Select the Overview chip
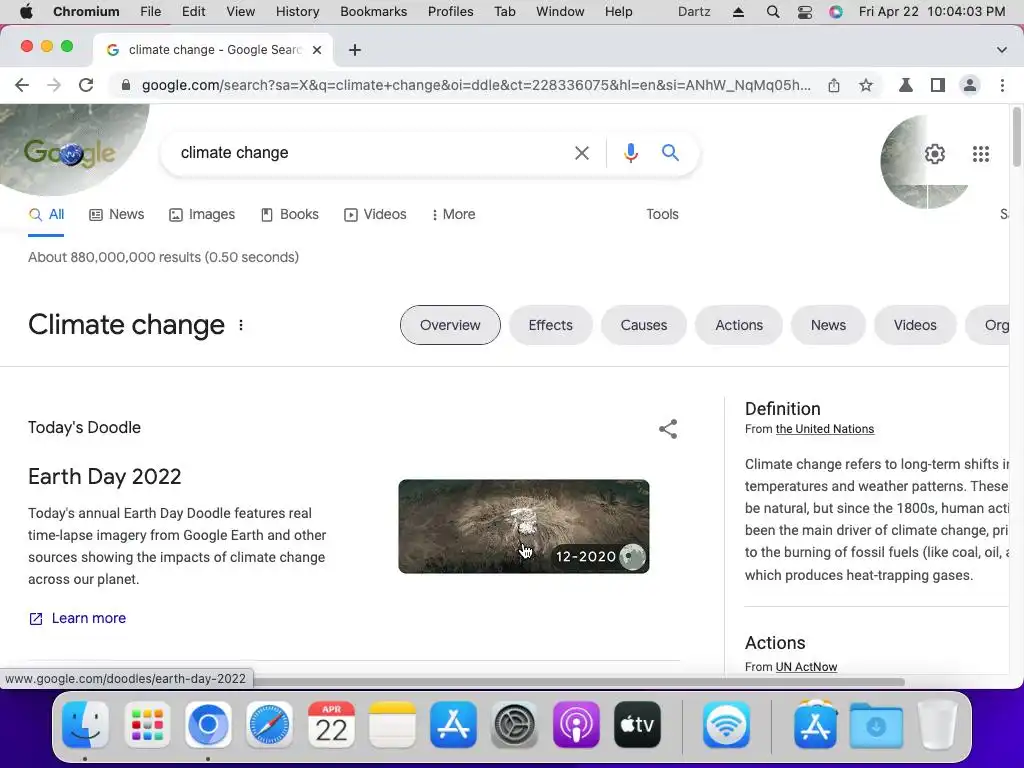1024x768 pixels. [450, 325]
